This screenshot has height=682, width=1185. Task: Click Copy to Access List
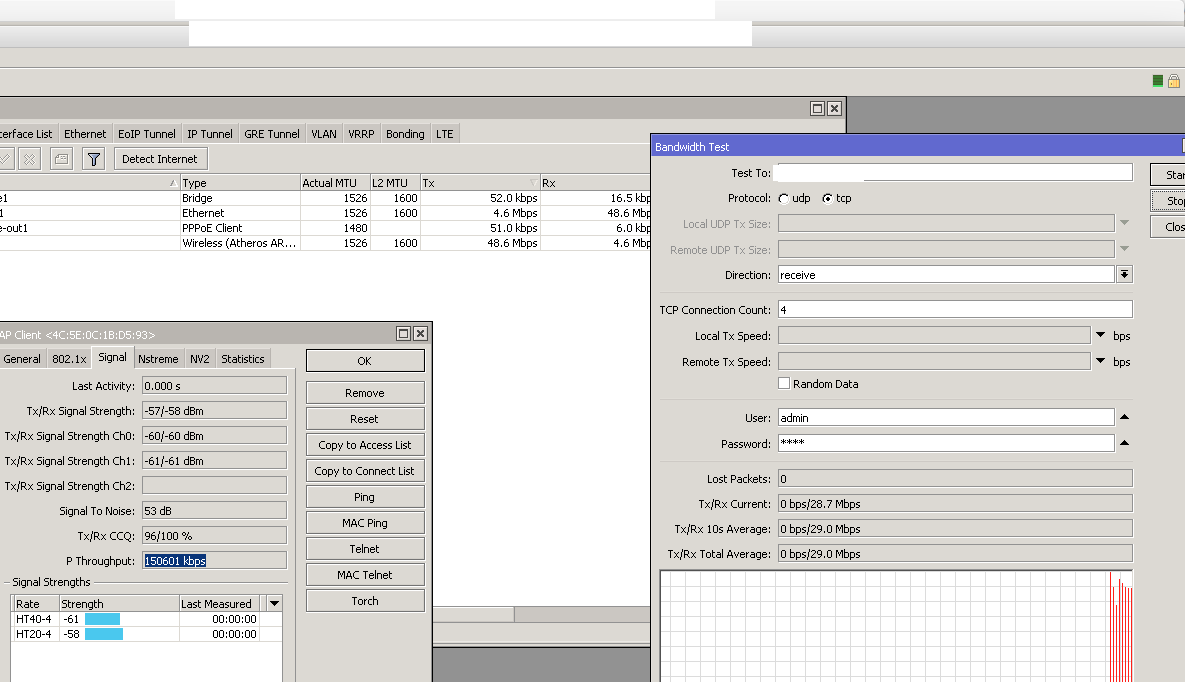365,445
